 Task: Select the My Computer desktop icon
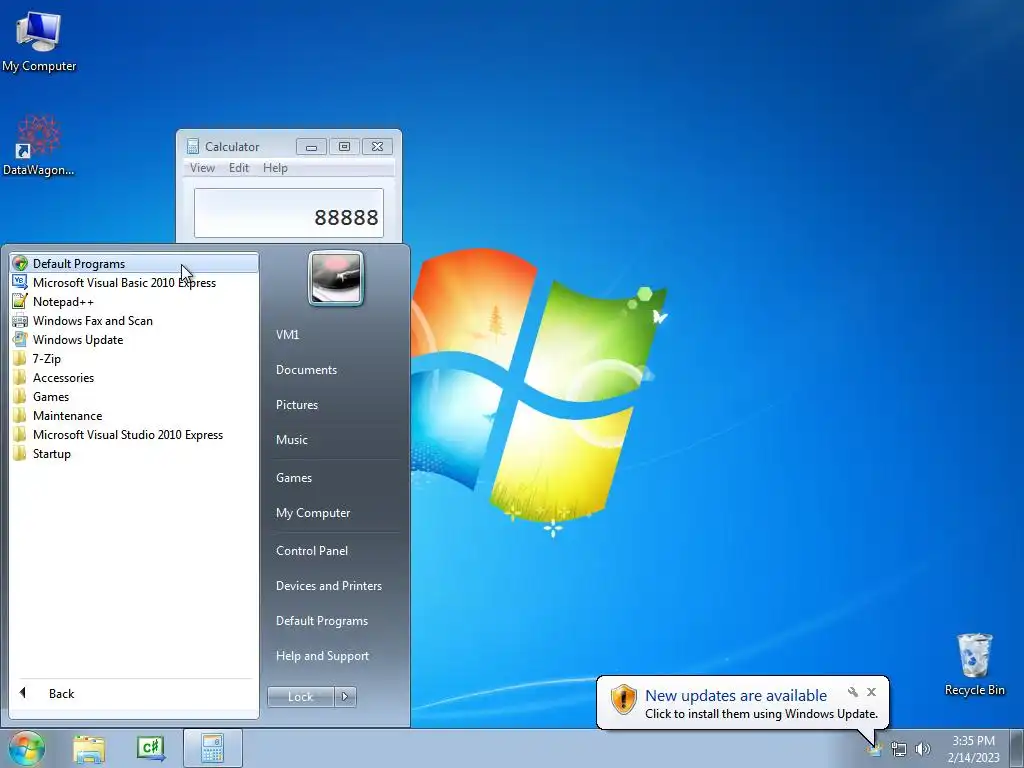click(39, 42)
